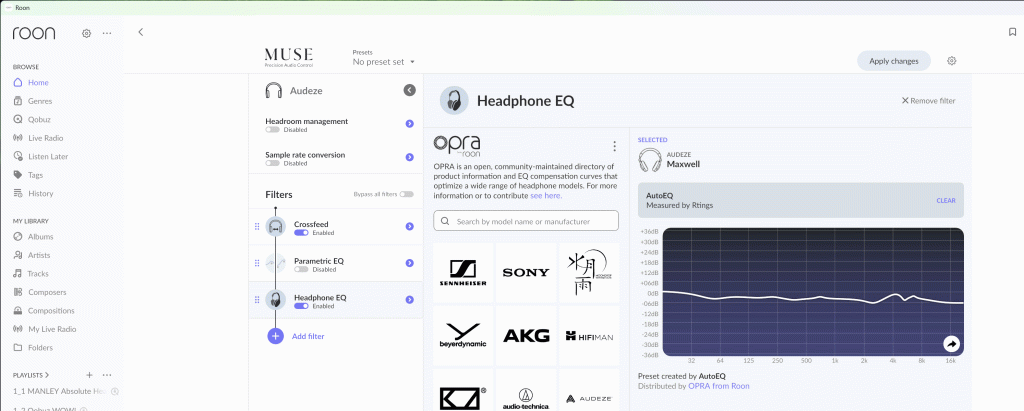Viewport: 1024px width, 411px height.
Task: Open Compositions in My Library
Action: point(51,310)
